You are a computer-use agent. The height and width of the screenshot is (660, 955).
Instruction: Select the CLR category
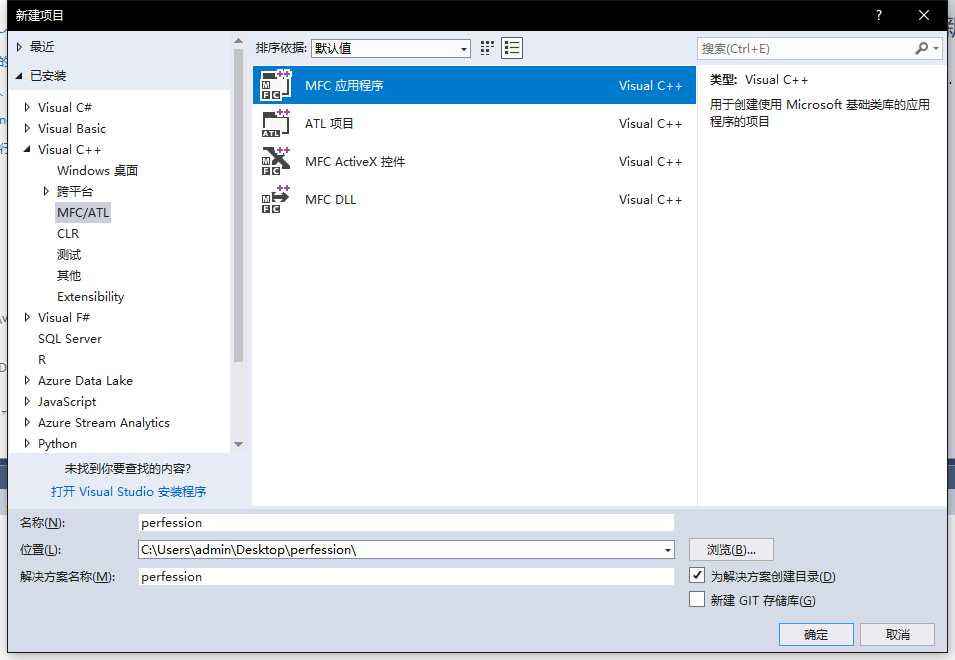(68, 234)
